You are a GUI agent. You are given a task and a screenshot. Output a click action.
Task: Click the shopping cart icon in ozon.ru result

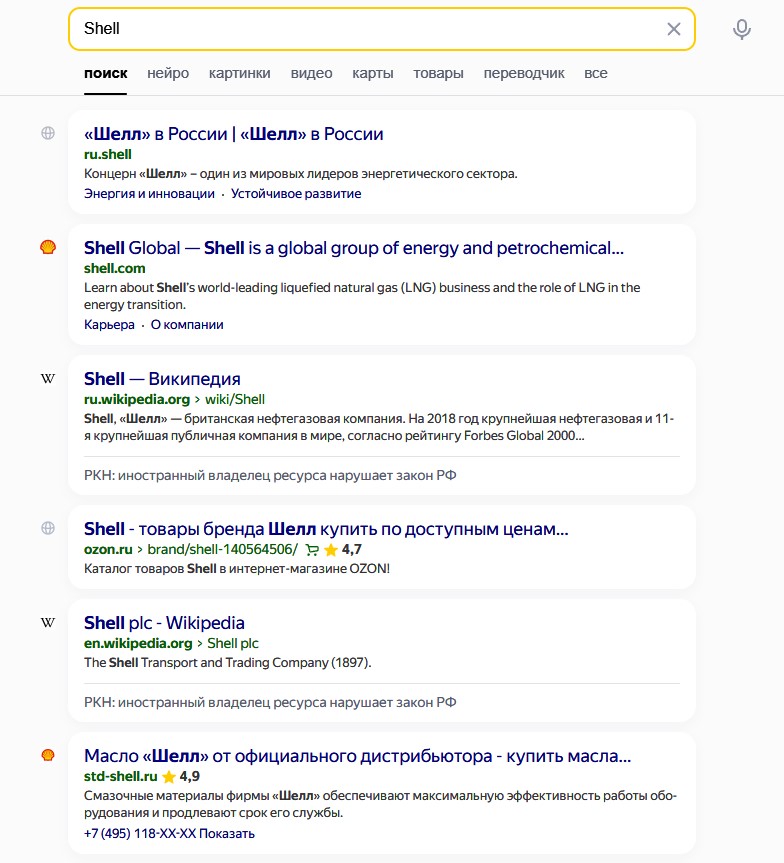pos(312,549)
